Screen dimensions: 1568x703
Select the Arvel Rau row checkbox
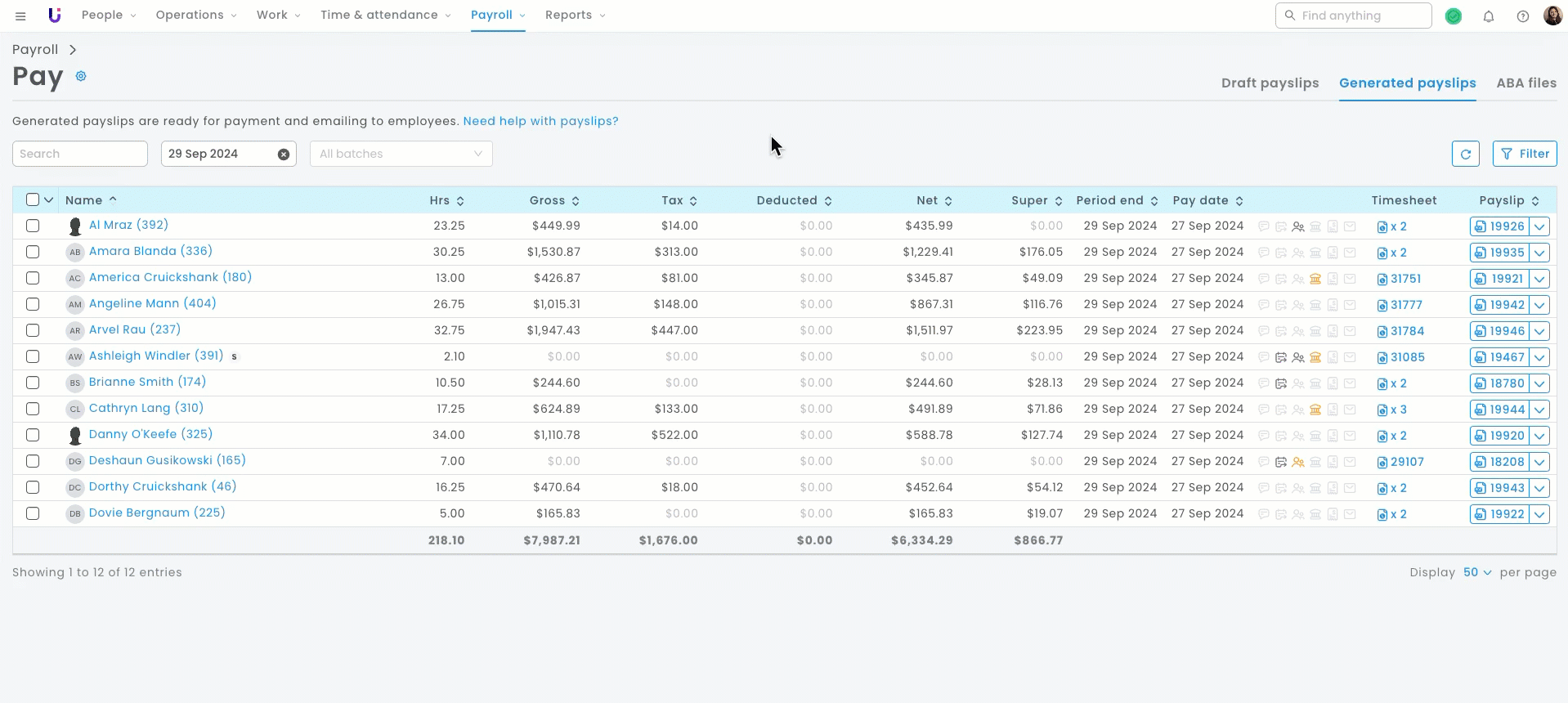coord(33,330)
